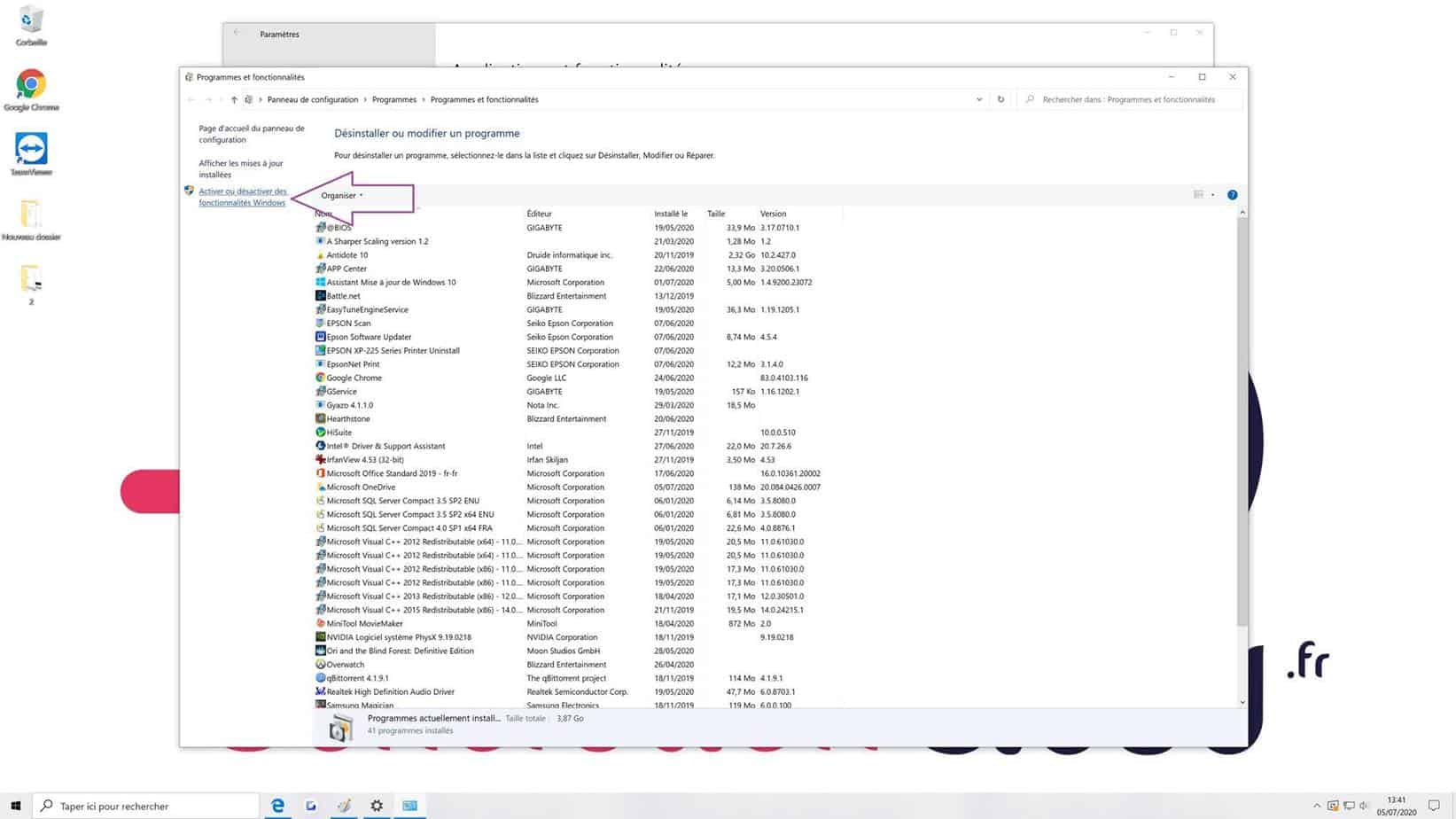Click the help question mark icon
The height and width of the screenshot is (819, 1456).
tap(1232, 195)
